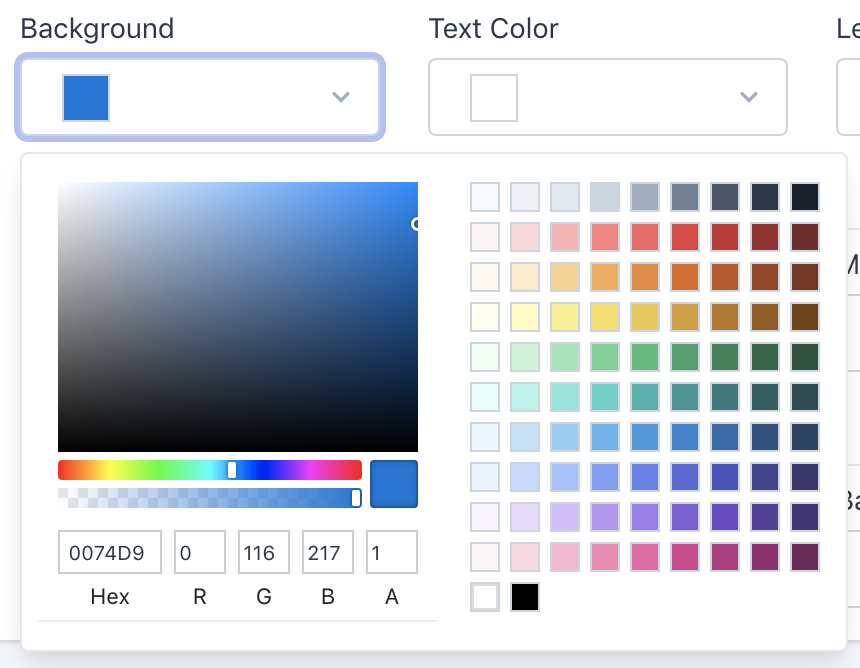The height and width of the screenshot is (668, 860).
Task: Select the black swatch at palette bottom
Action: point(525,597)
